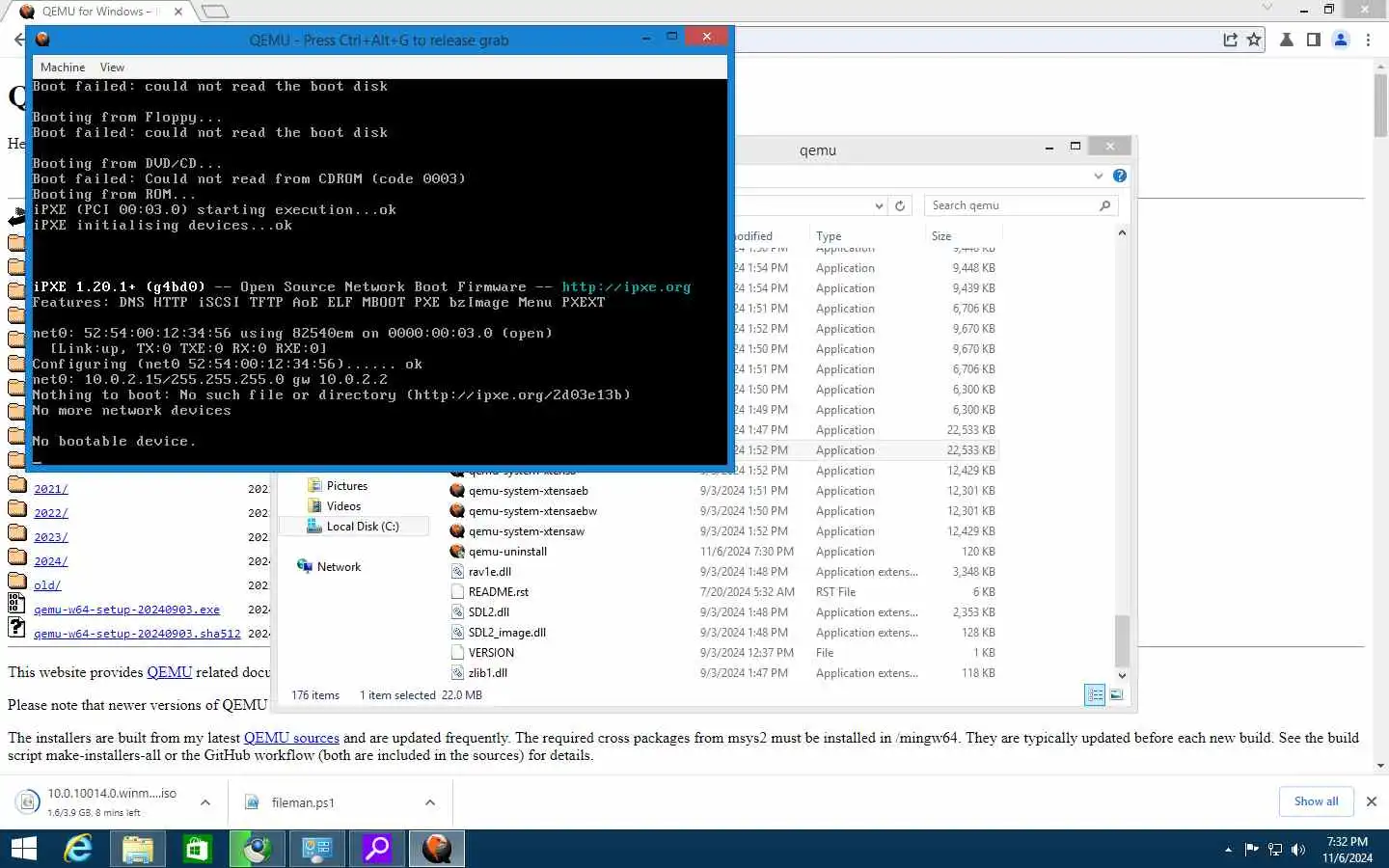Open Internet Explorer from taskbar
1389x868 pixels.
coord(78,849)
